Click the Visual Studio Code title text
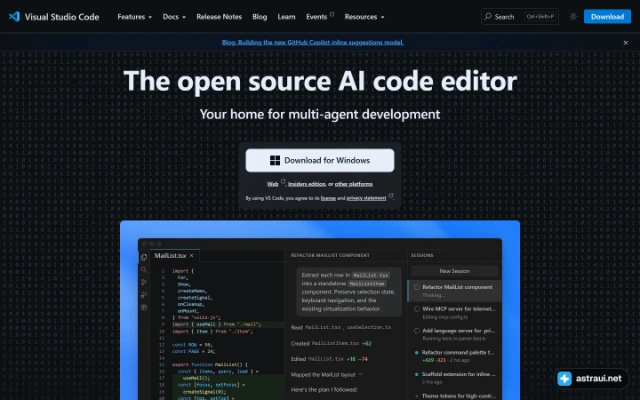The image size is (640, 400). click(62, 17)
